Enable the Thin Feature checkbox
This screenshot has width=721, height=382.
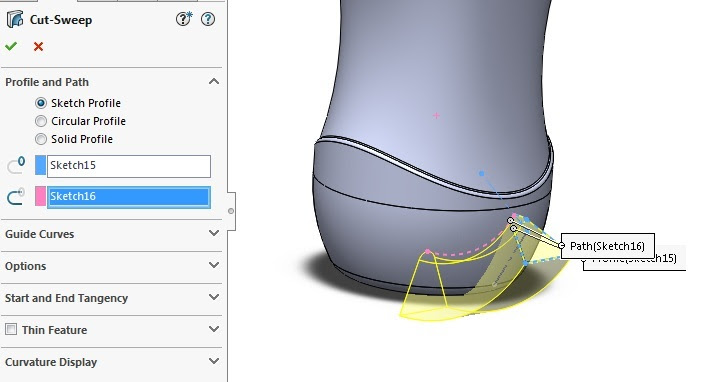(11, 330)
